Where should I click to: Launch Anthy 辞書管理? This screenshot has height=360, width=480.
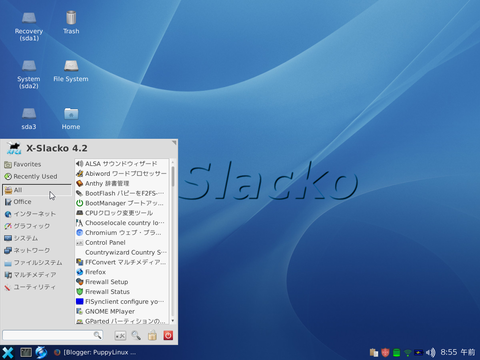[121, 183]
